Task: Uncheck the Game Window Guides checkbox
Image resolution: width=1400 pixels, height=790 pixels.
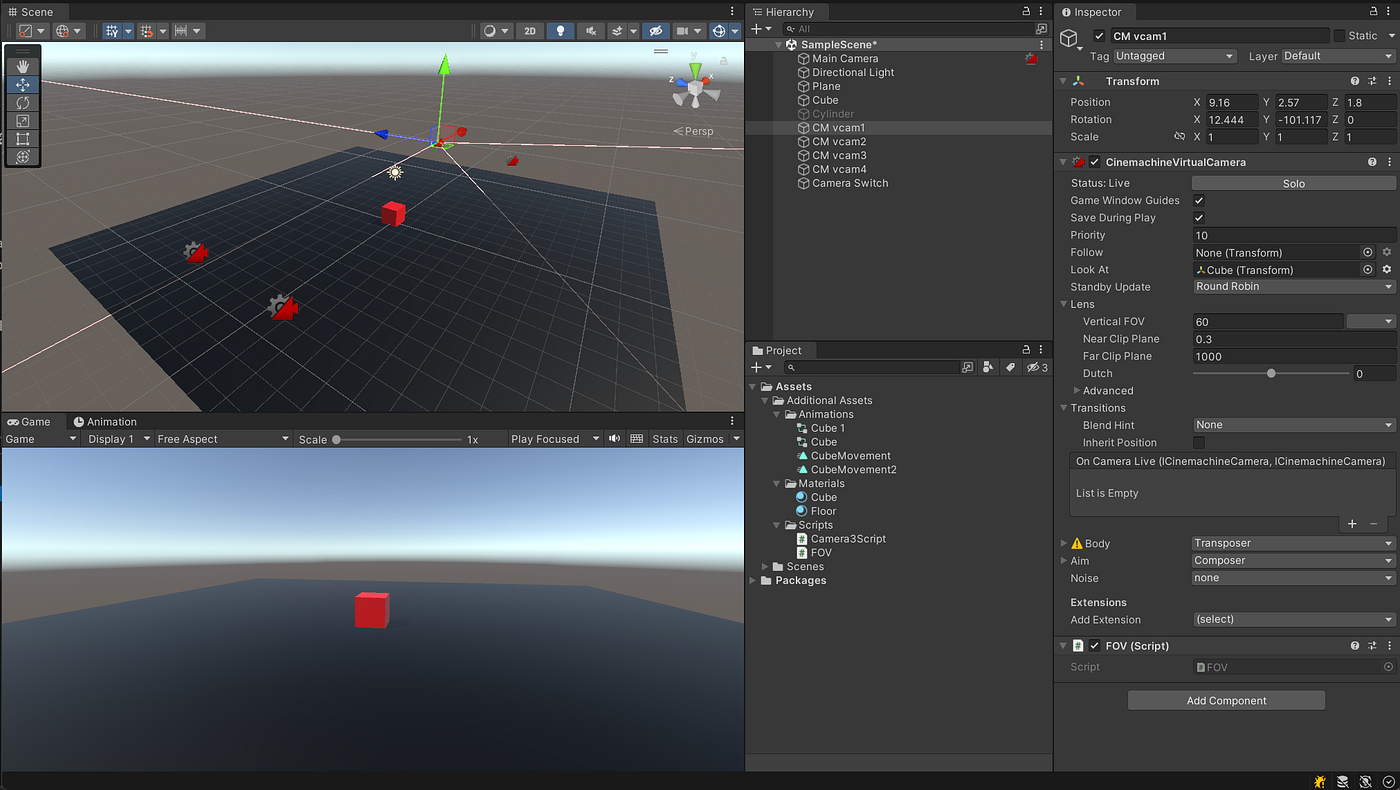Action: pos(1199,201)
